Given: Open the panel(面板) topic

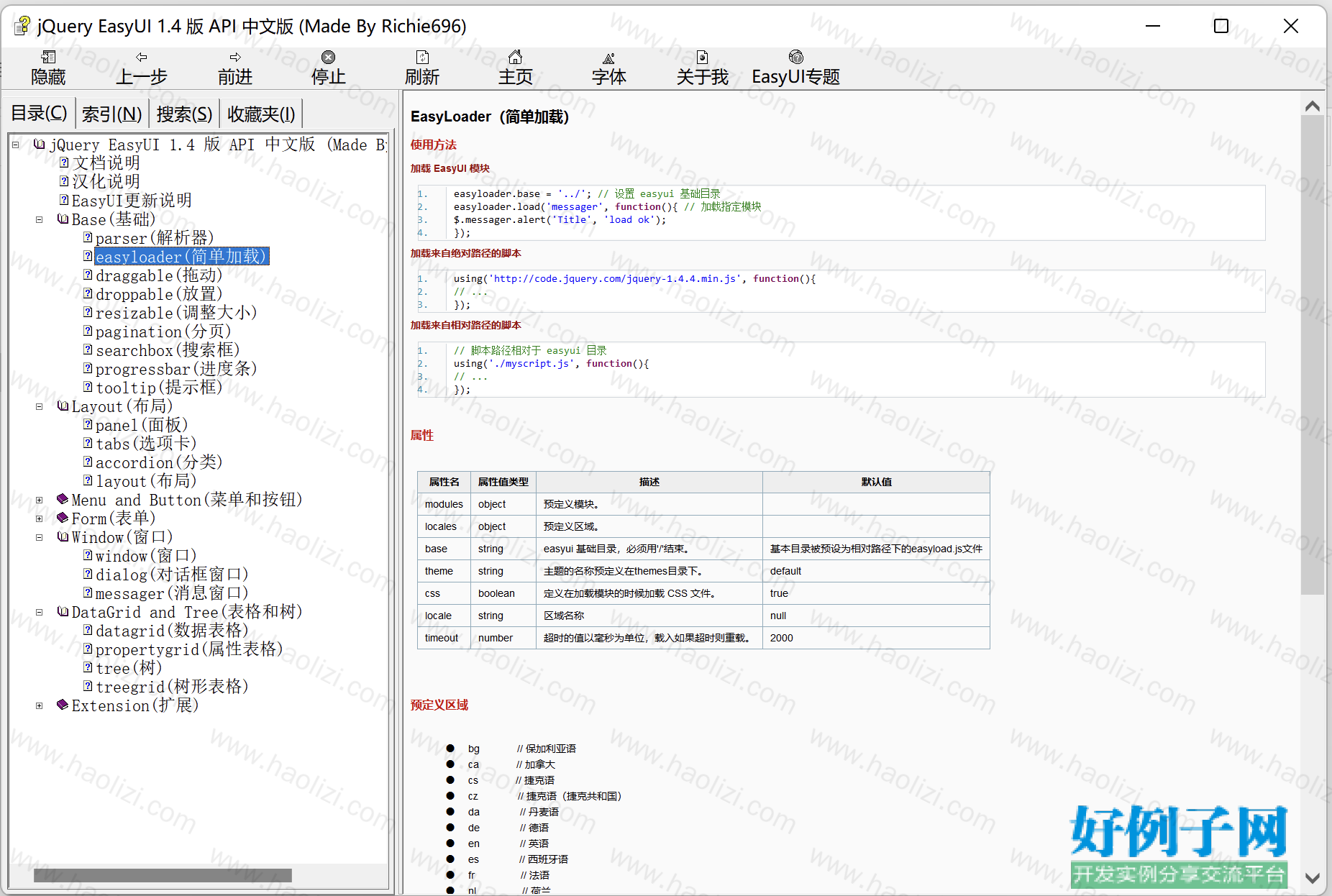Looking at the screenshot, I should pyautogui.click(x=142, y=425).
